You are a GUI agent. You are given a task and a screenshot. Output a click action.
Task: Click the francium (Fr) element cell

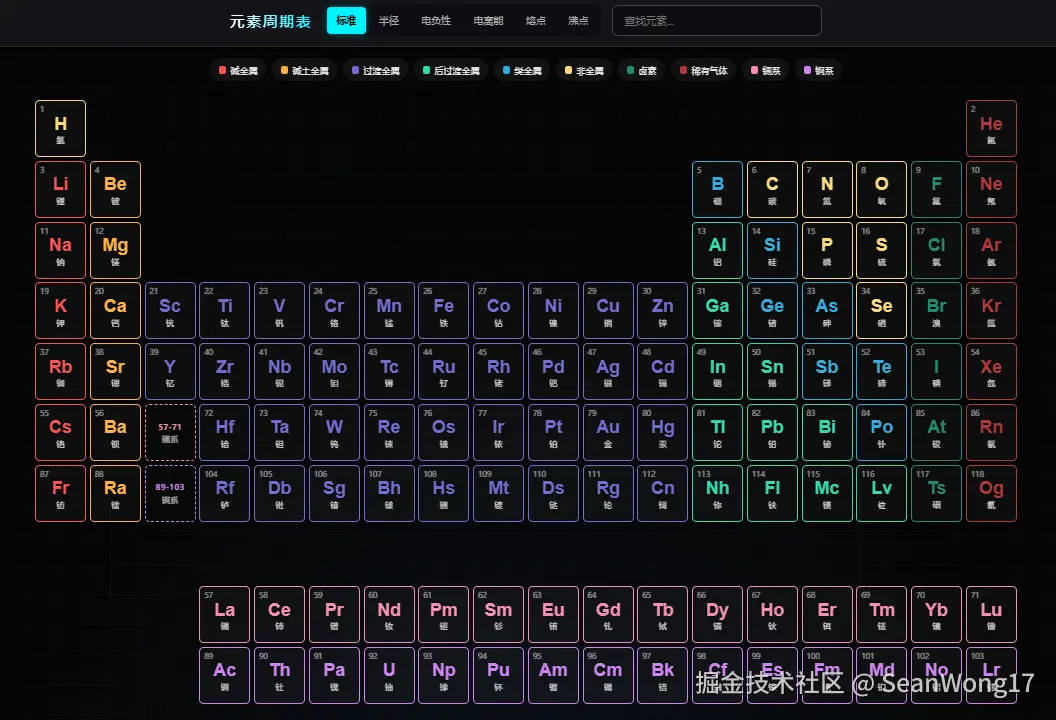pos(61,493)
